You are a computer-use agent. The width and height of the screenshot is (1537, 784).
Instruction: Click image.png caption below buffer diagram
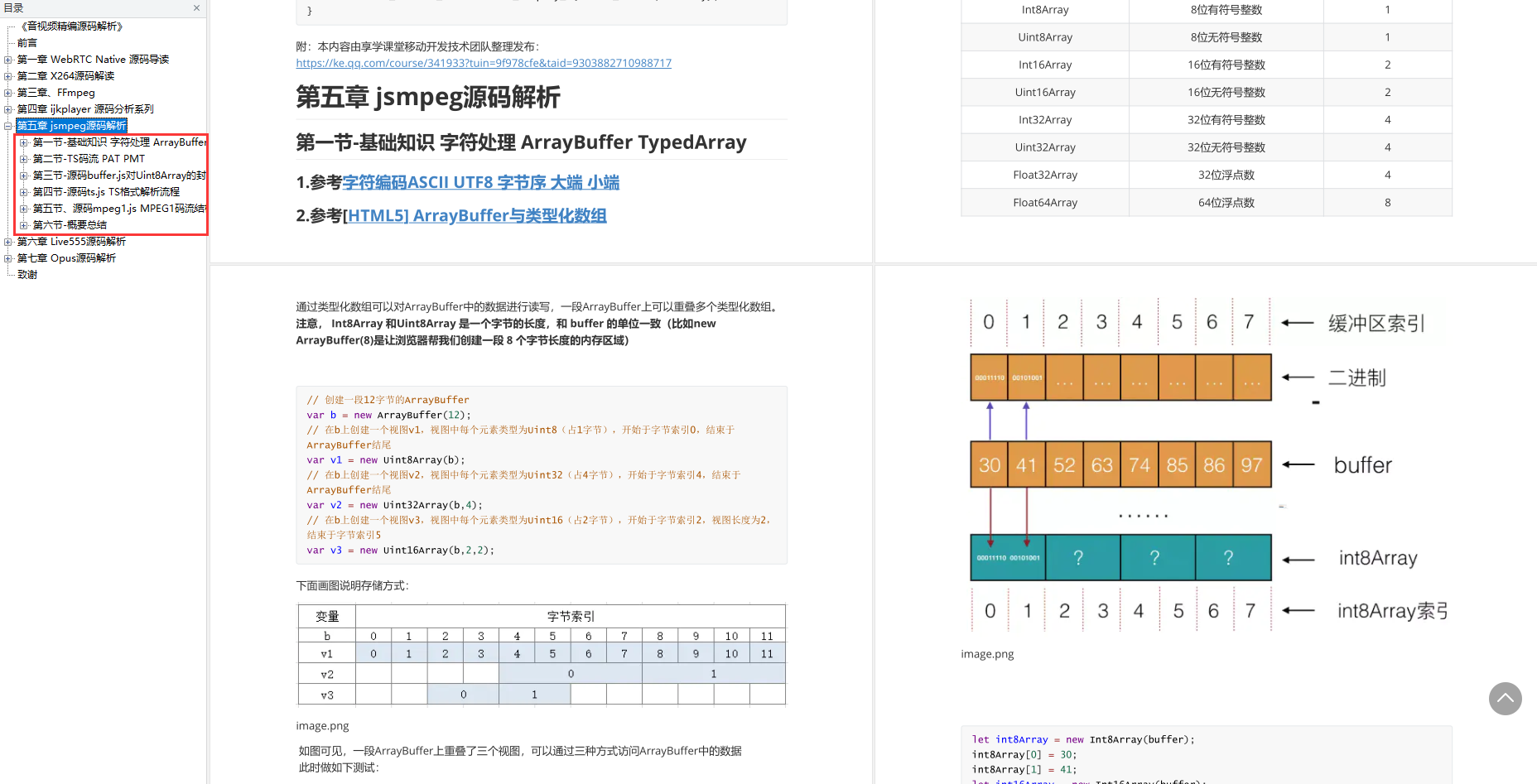point(987,654)
